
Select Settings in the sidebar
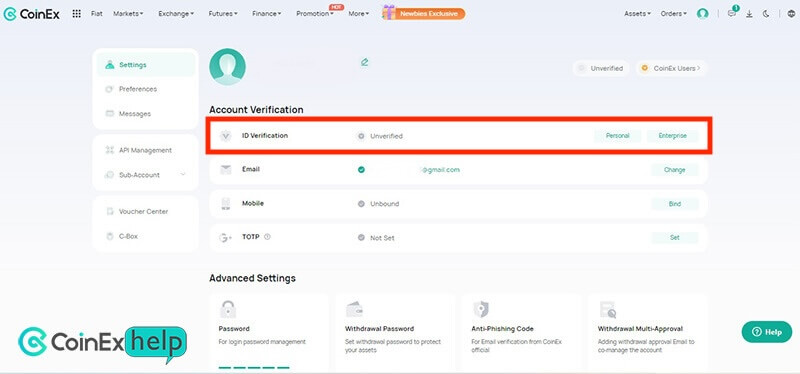(x=146, y=65)
